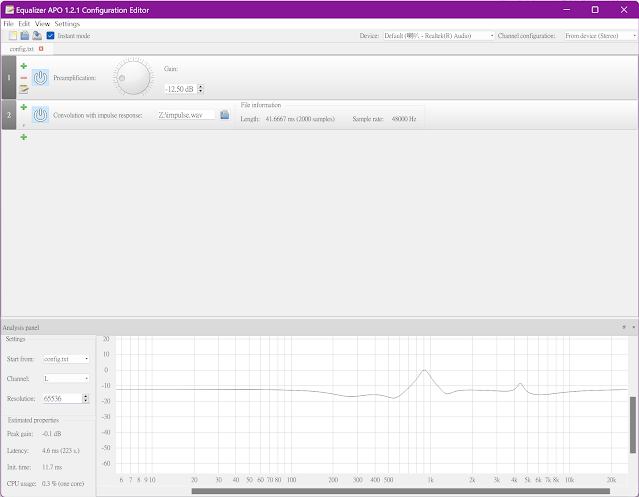Open a configuration file from toolbar
Viewport: 639px width, 497px height.
[x=25, y=36]
